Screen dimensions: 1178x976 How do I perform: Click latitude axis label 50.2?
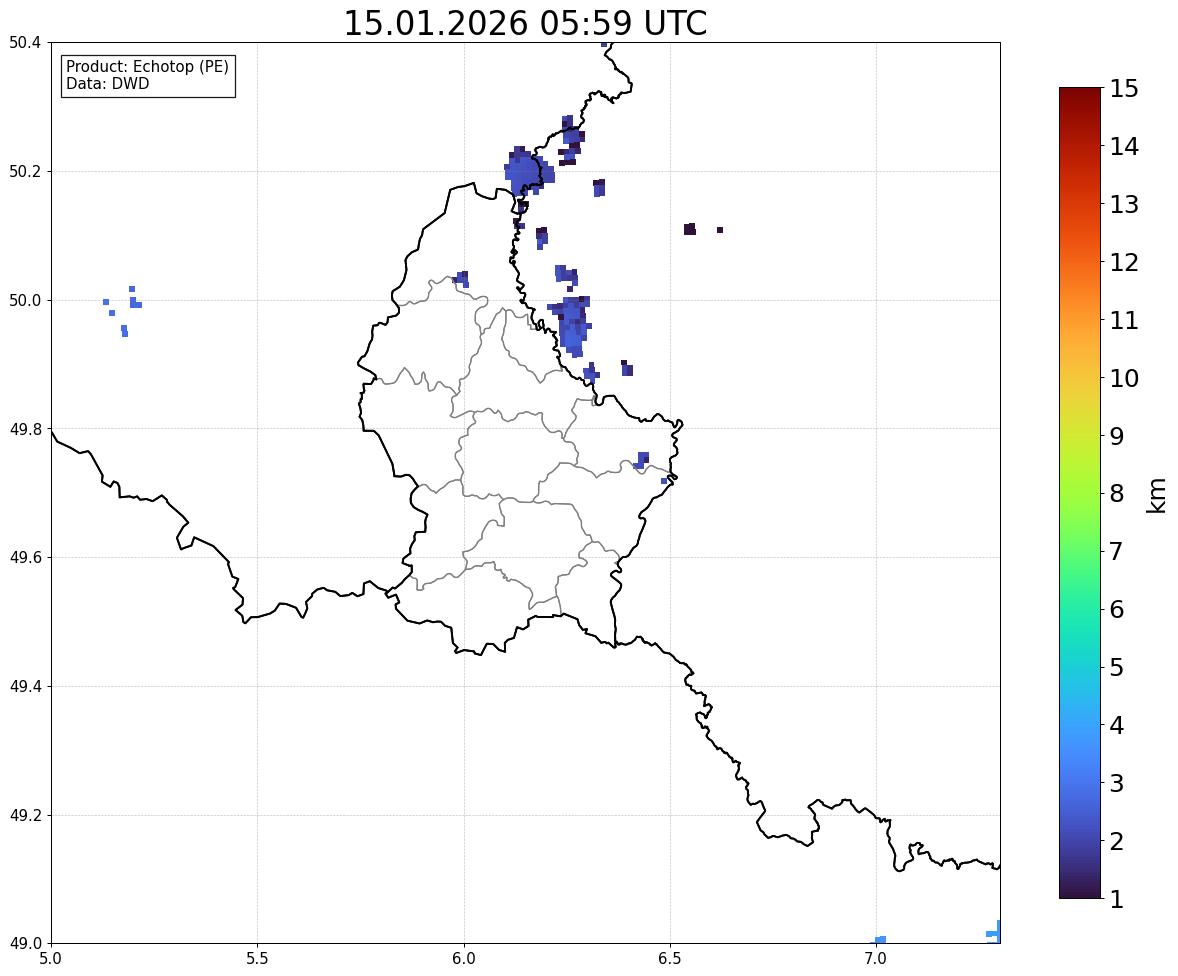25,171
